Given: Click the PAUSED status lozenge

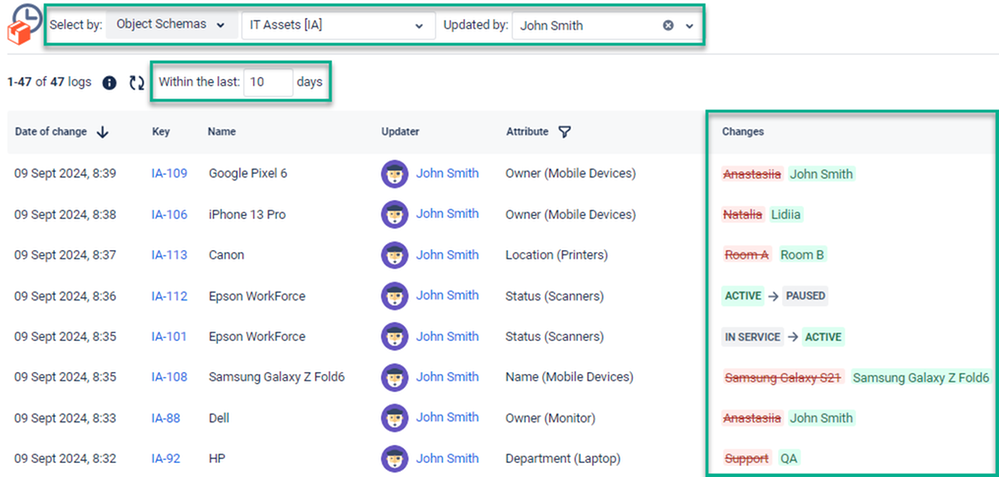Looking at the screenshot, I should [x=805, y=296].
